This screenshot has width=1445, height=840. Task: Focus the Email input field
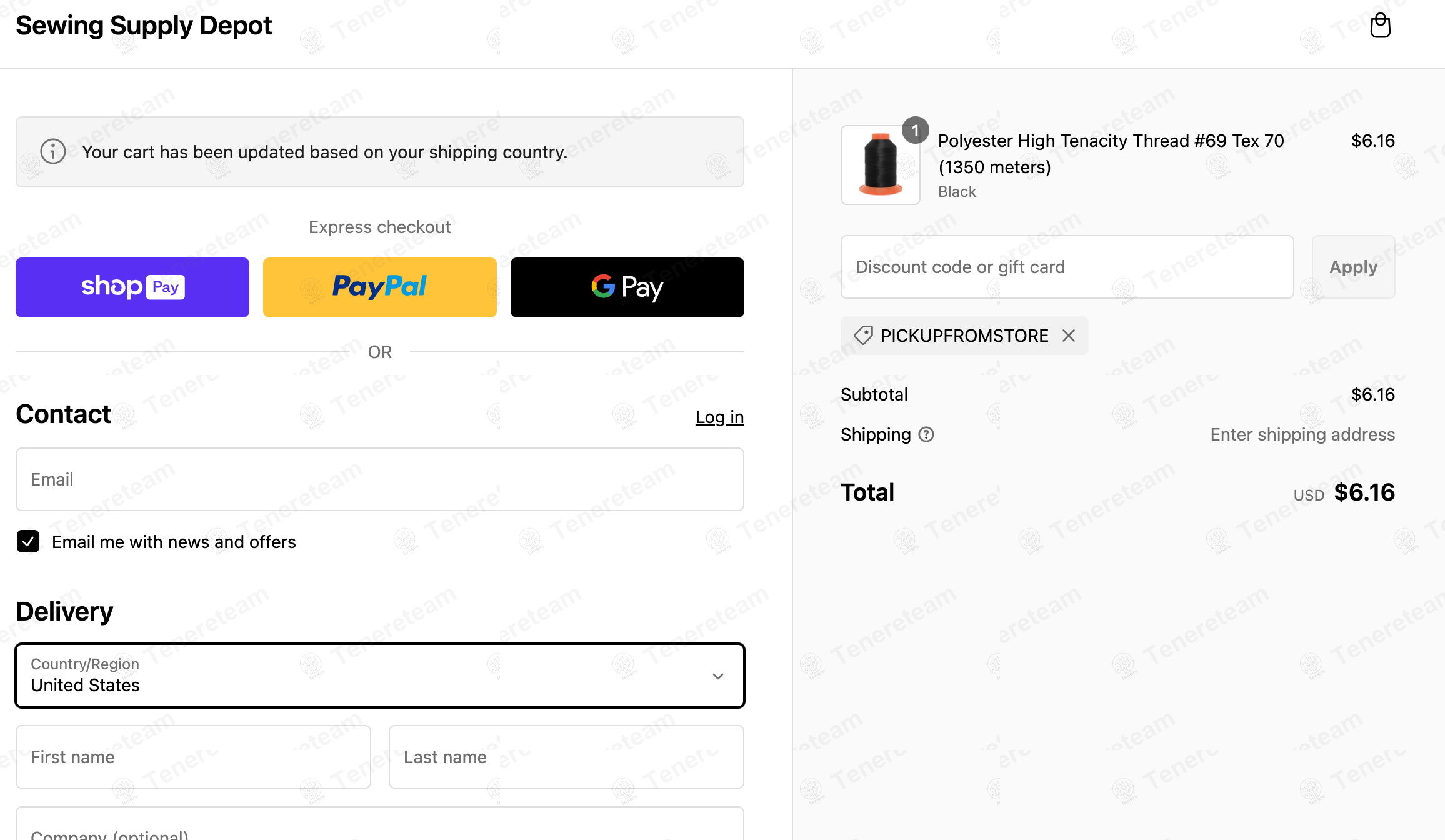(x=380, y=479)
